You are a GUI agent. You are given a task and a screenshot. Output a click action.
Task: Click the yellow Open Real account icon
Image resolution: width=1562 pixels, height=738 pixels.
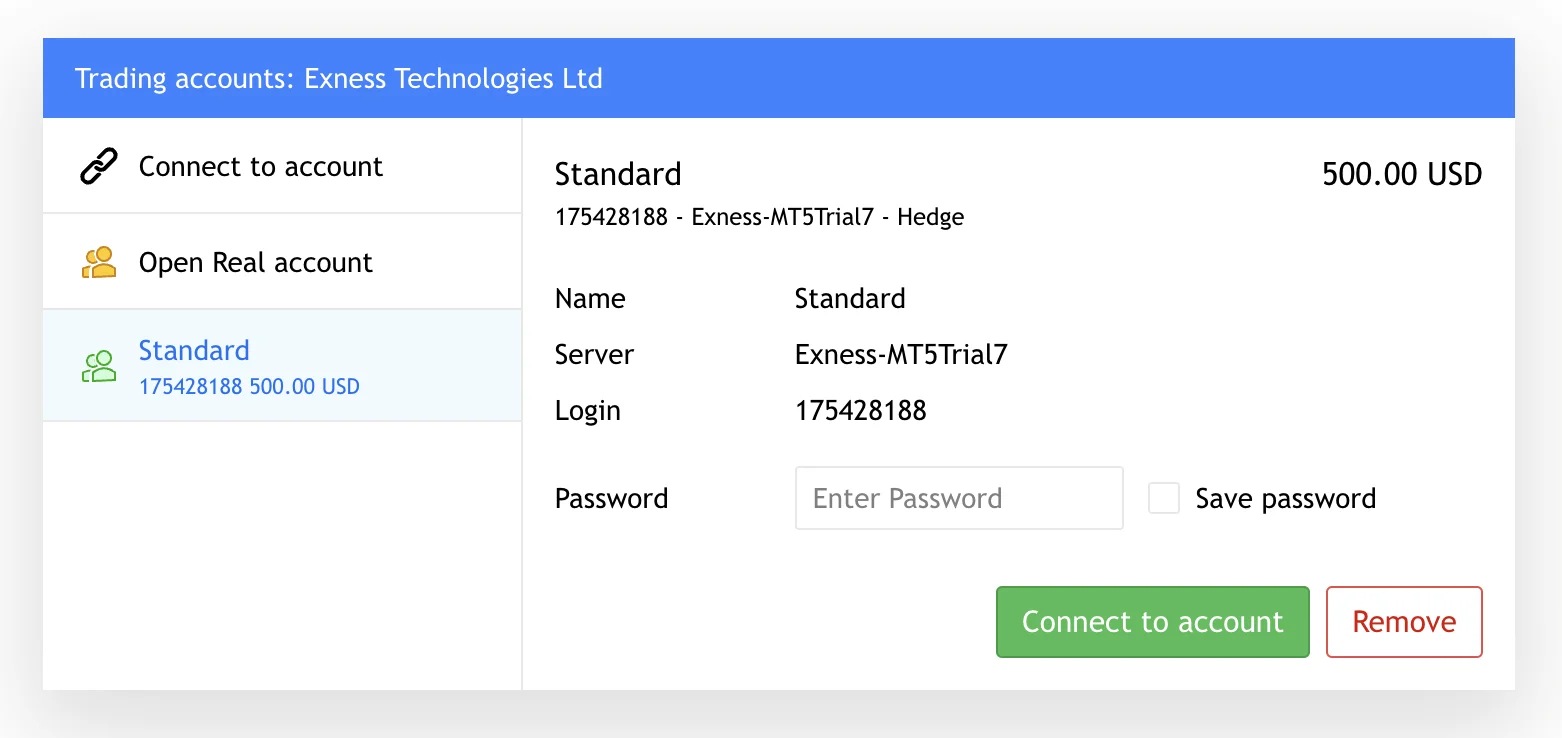[x=98, y=263]
